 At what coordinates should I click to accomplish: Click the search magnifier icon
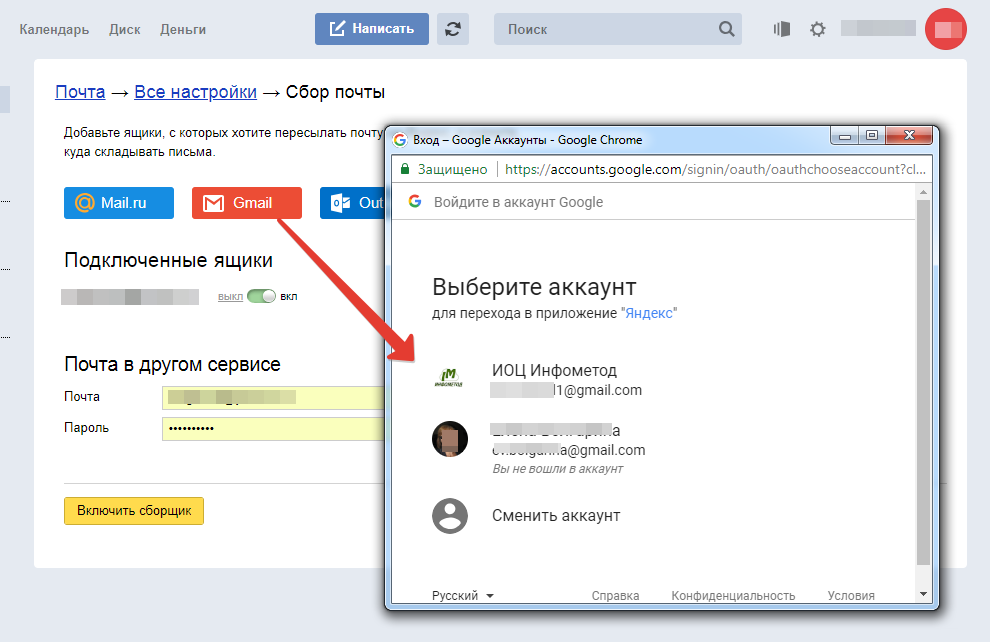pos(727,29)
